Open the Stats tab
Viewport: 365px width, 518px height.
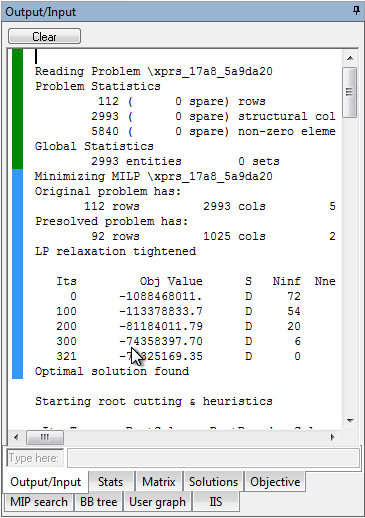point(110,482)
